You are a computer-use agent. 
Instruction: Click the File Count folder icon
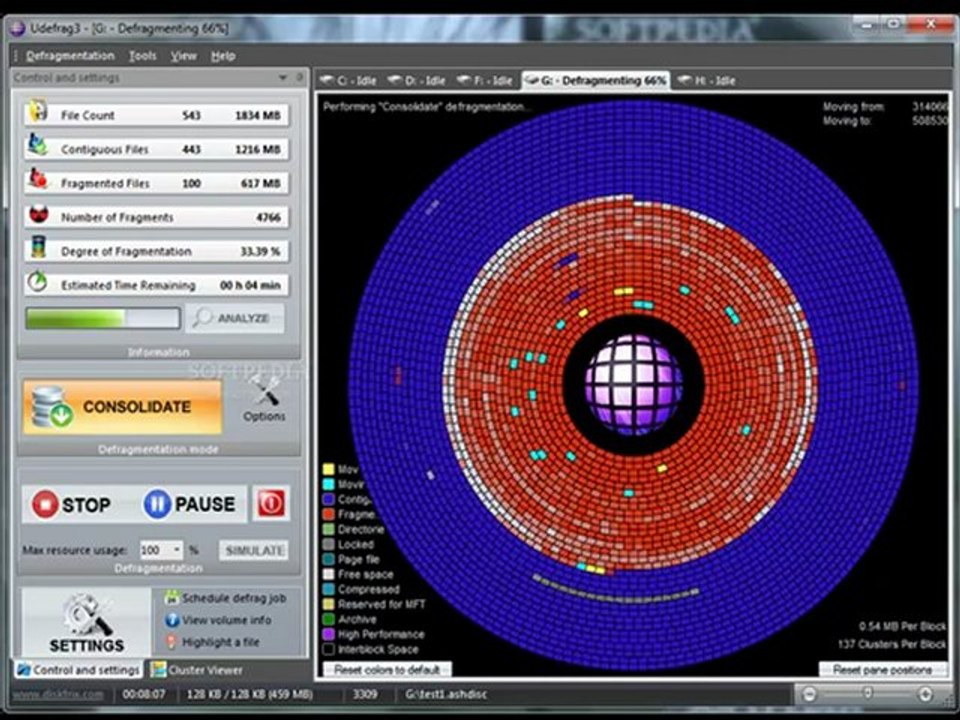click(x=38, y=112)
